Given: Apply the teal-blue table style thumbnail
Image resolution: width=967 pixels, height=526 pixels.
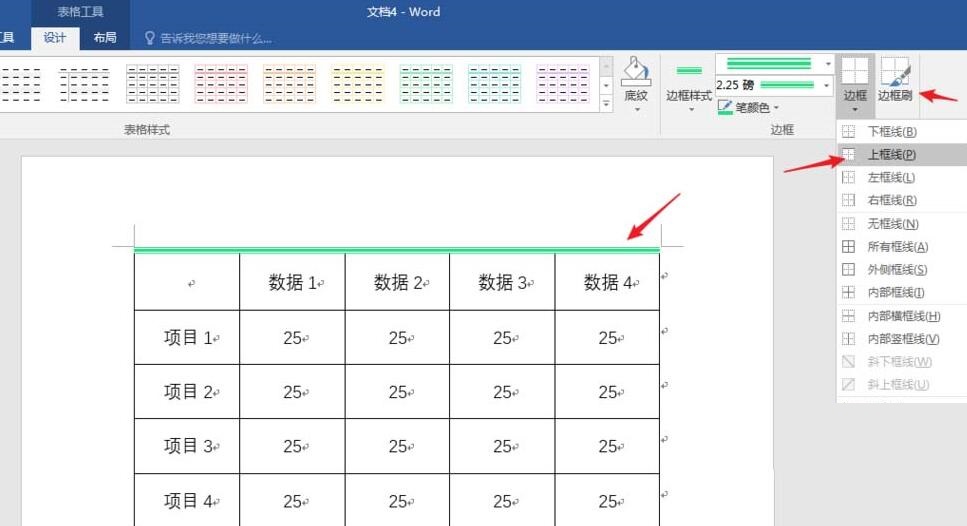Looking at the screenshot, I should (x=495, y=84).
